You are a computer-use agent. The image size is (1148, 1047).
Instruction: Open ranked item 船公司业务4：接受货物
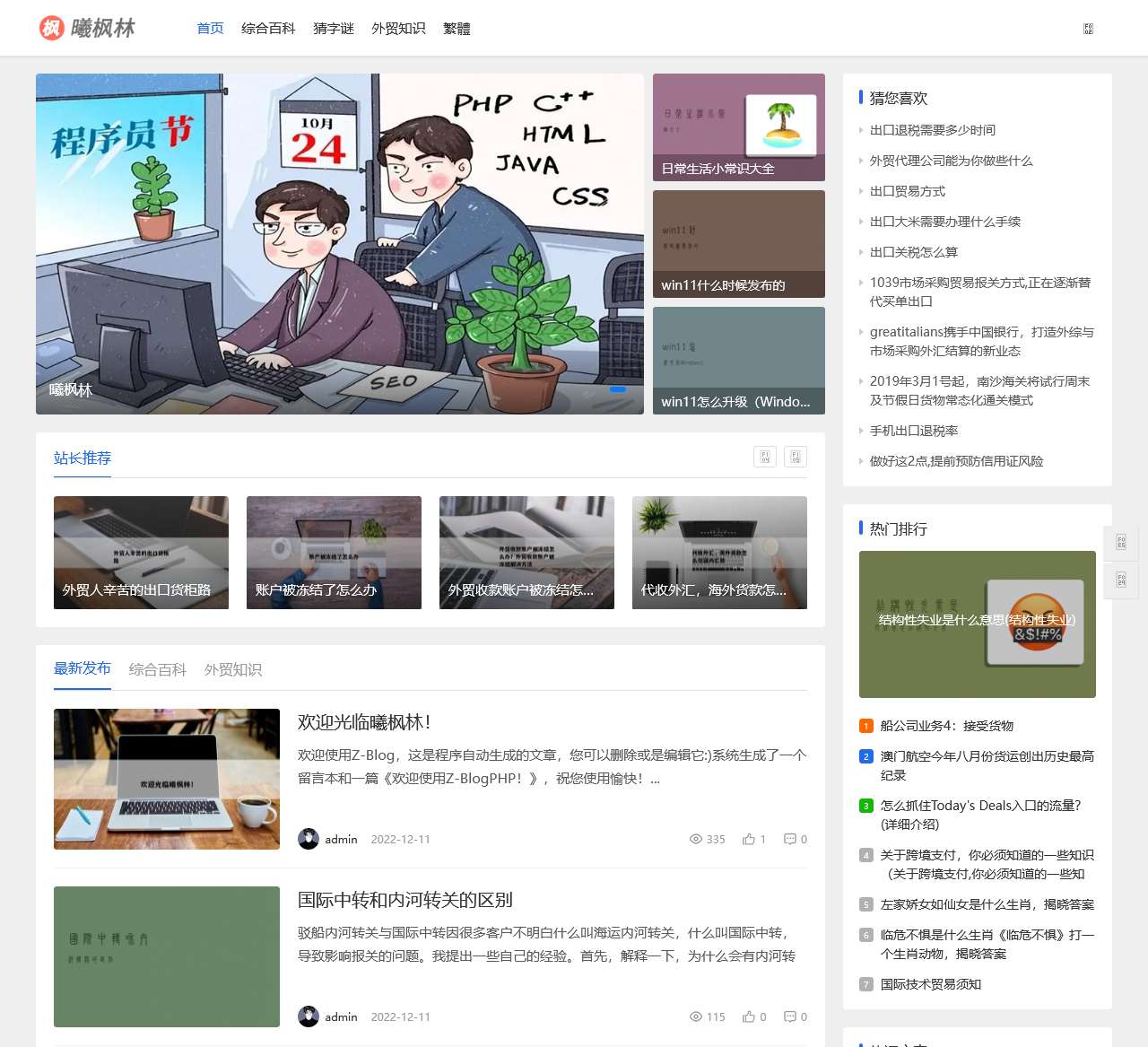pos(947,726)
